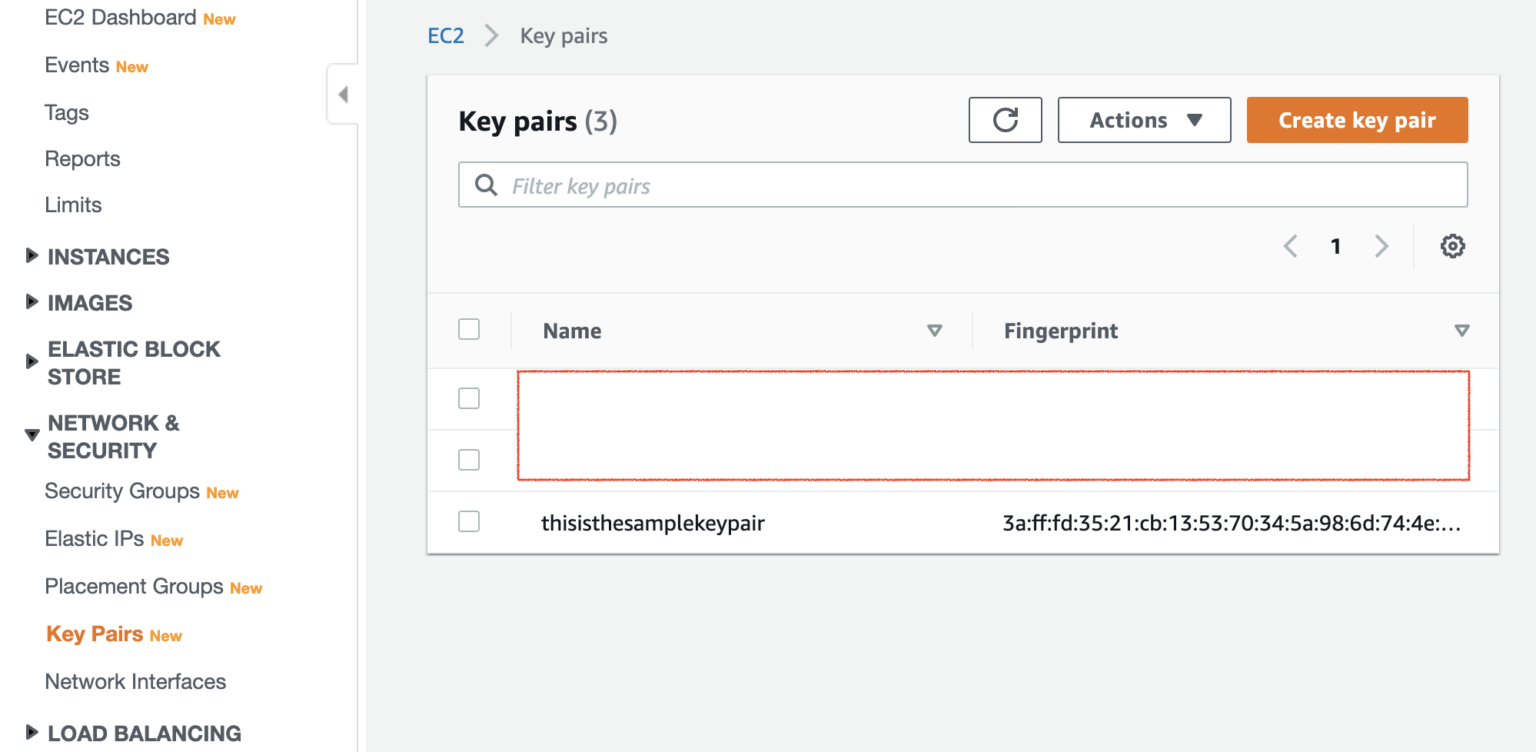Expand the INSTANCES section
Image resolution: width=1536 pixels, height=752 pixels.
coord(108,256)
